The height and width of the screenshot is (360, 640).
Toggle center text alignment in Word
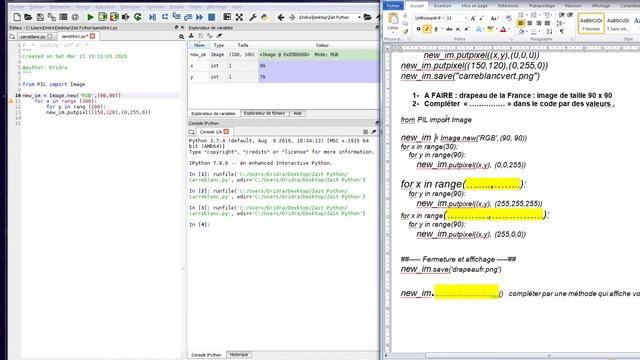click(529, 23)
